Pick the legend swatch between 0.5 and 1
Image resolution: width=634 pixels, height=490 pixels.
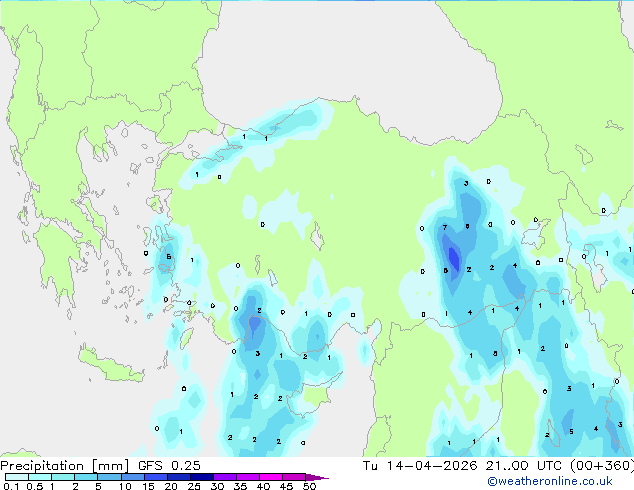(40, 477)
